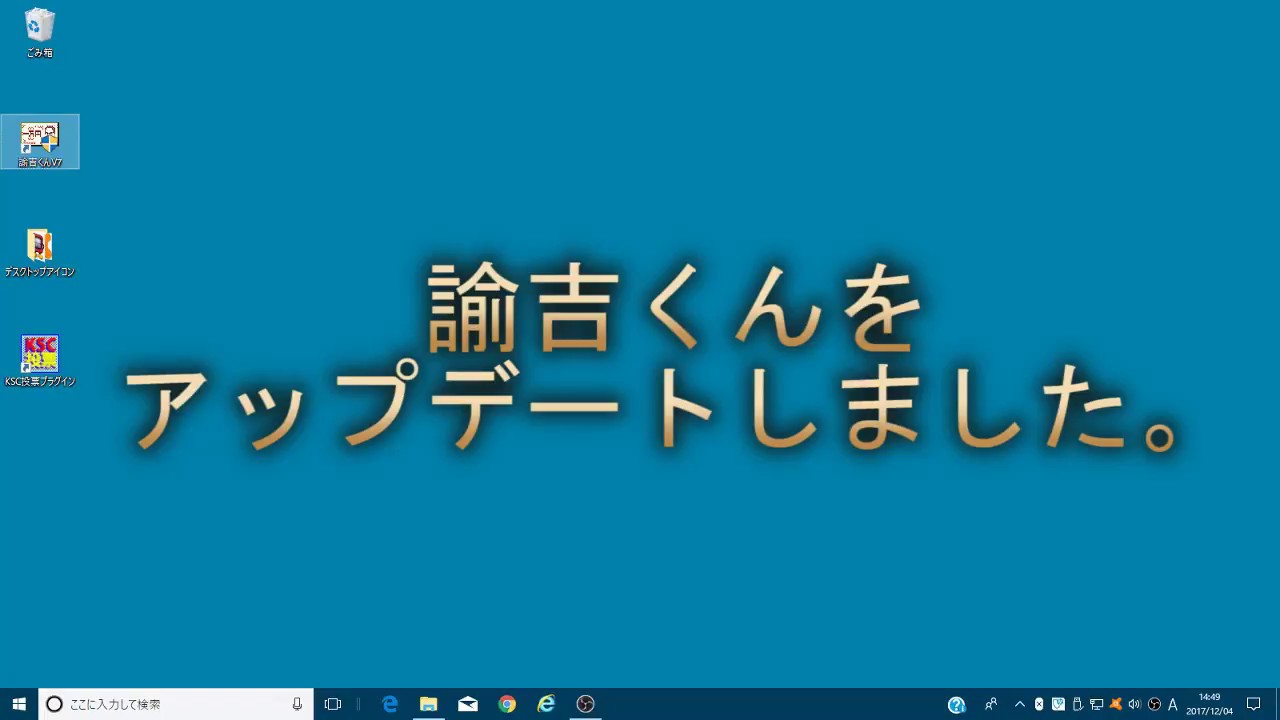Open the network status tray icon
The image size is (1280, 720).
tap(1096, 704)
